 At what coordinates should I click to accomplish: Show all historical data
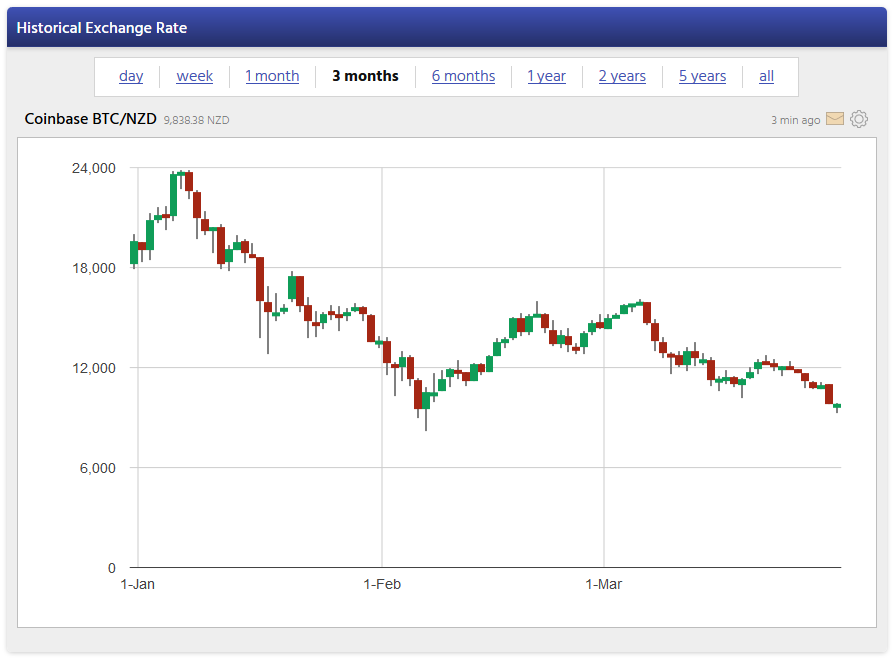[x=766, y=76]
